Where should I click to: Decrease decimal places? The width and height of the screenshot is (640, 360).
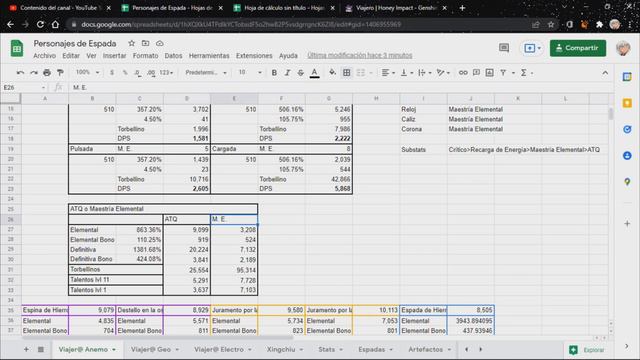tap(138, 73)
